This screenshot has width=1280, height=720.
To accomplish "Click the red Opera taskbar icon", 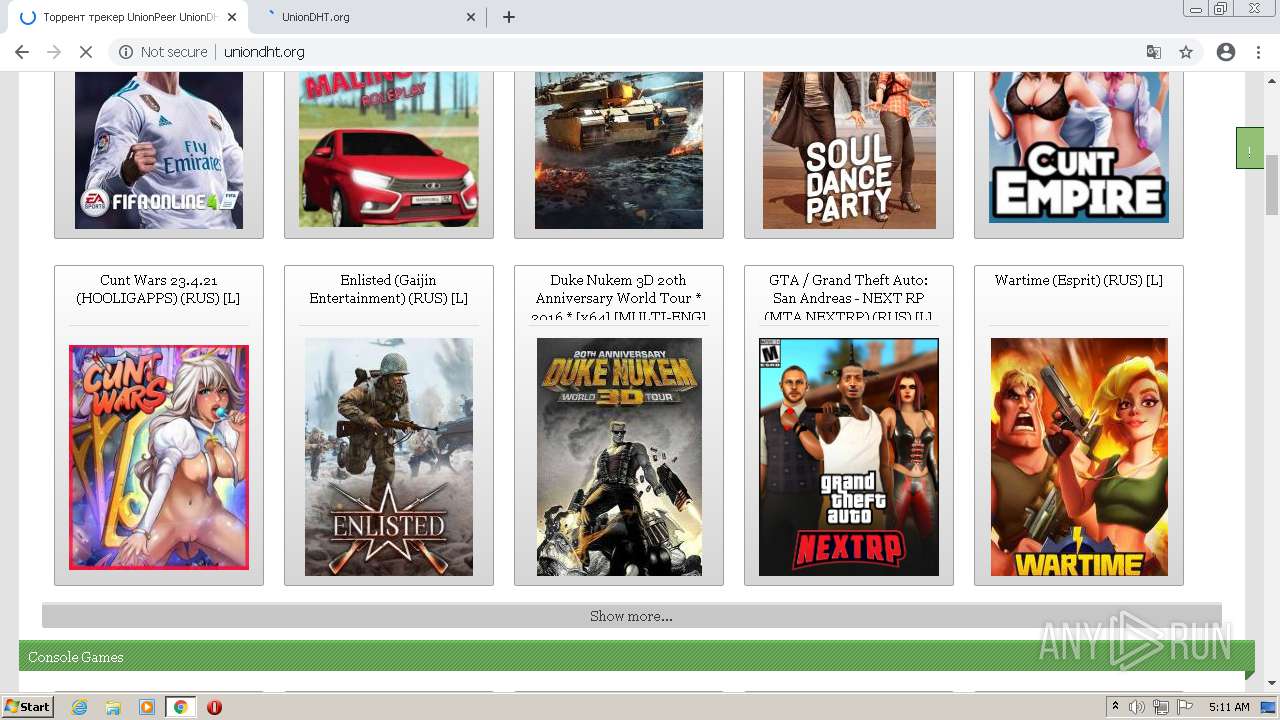I will (x=214, y=707).
